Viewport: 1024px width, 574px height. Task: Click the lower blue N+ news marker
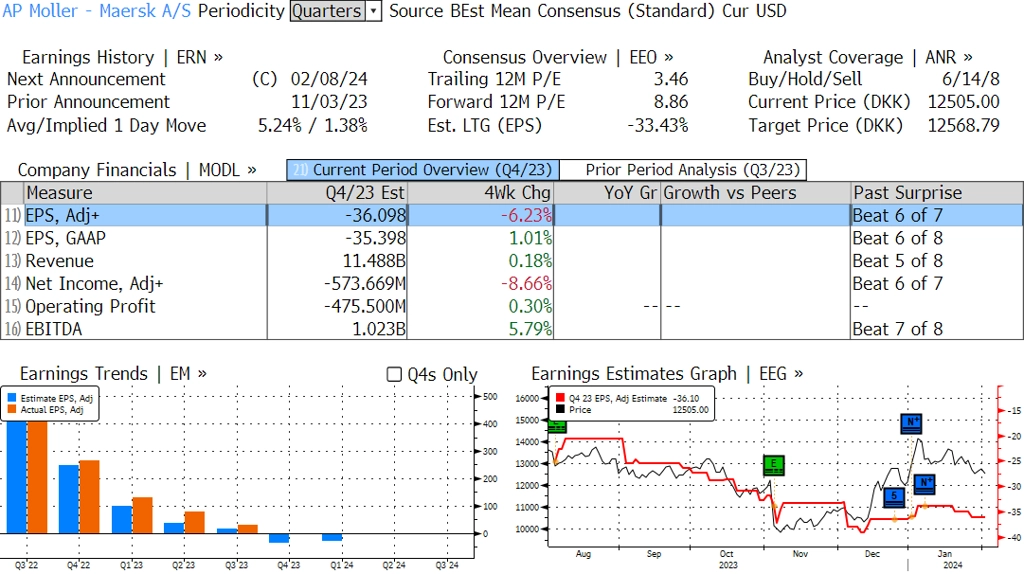[925, 484]
